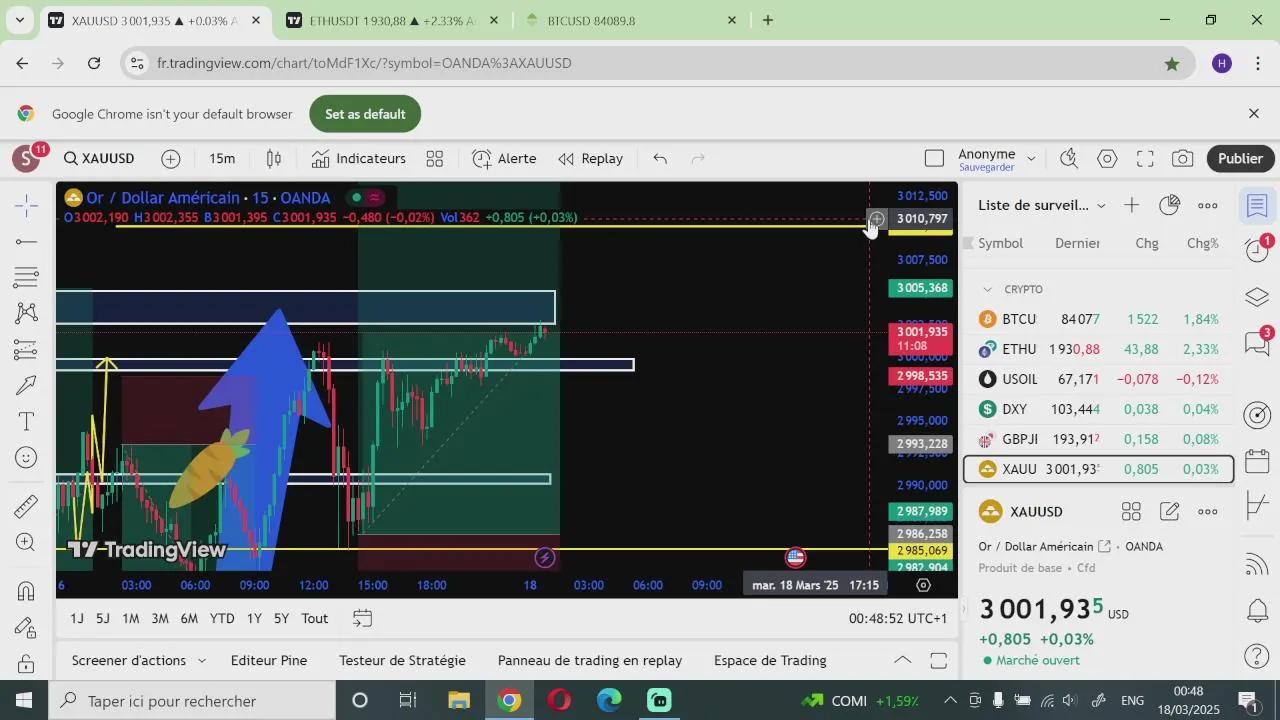Open the Testeur de Stratégie tab

pos(402,661)
